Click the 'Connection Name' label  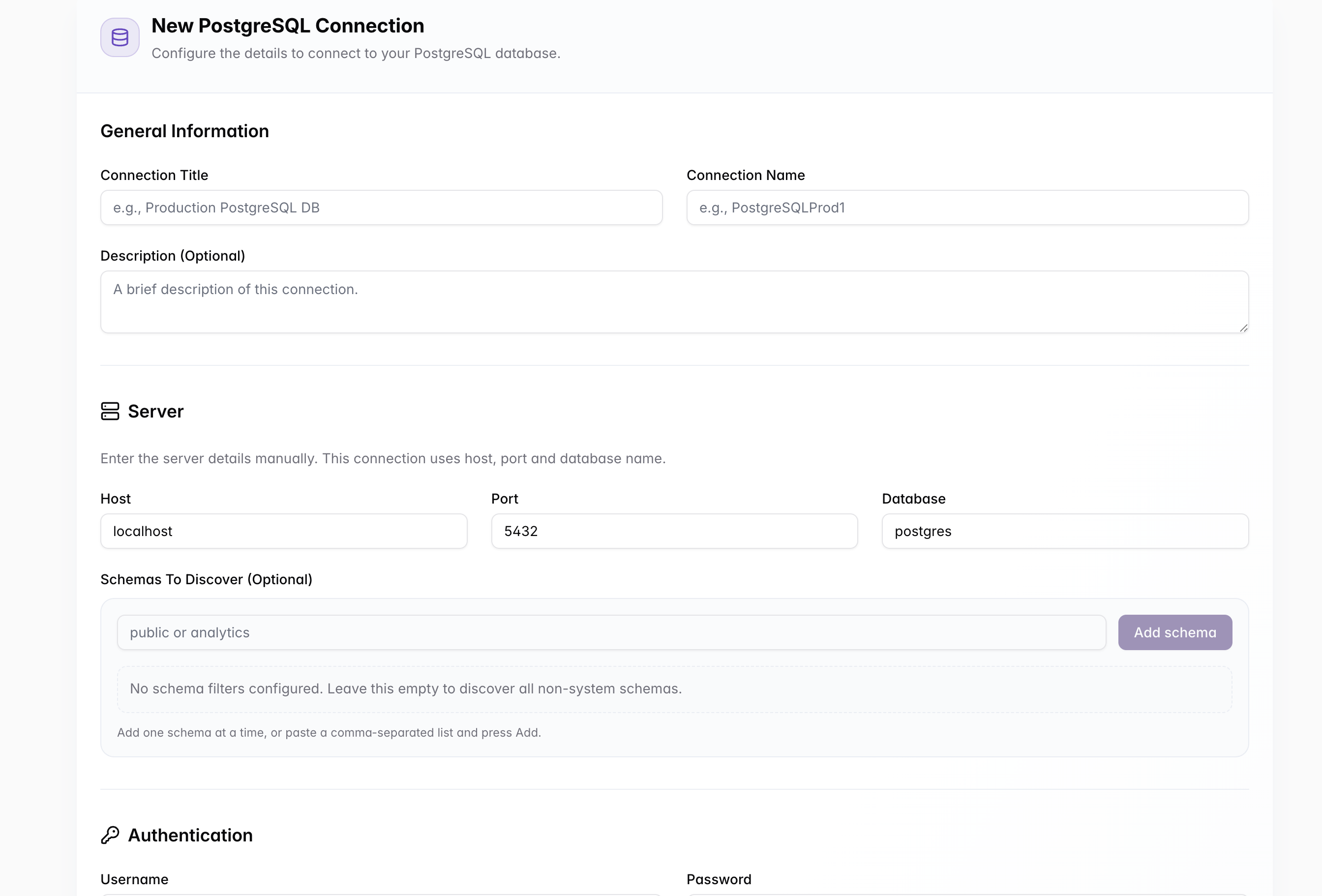[x=746, y=175]
